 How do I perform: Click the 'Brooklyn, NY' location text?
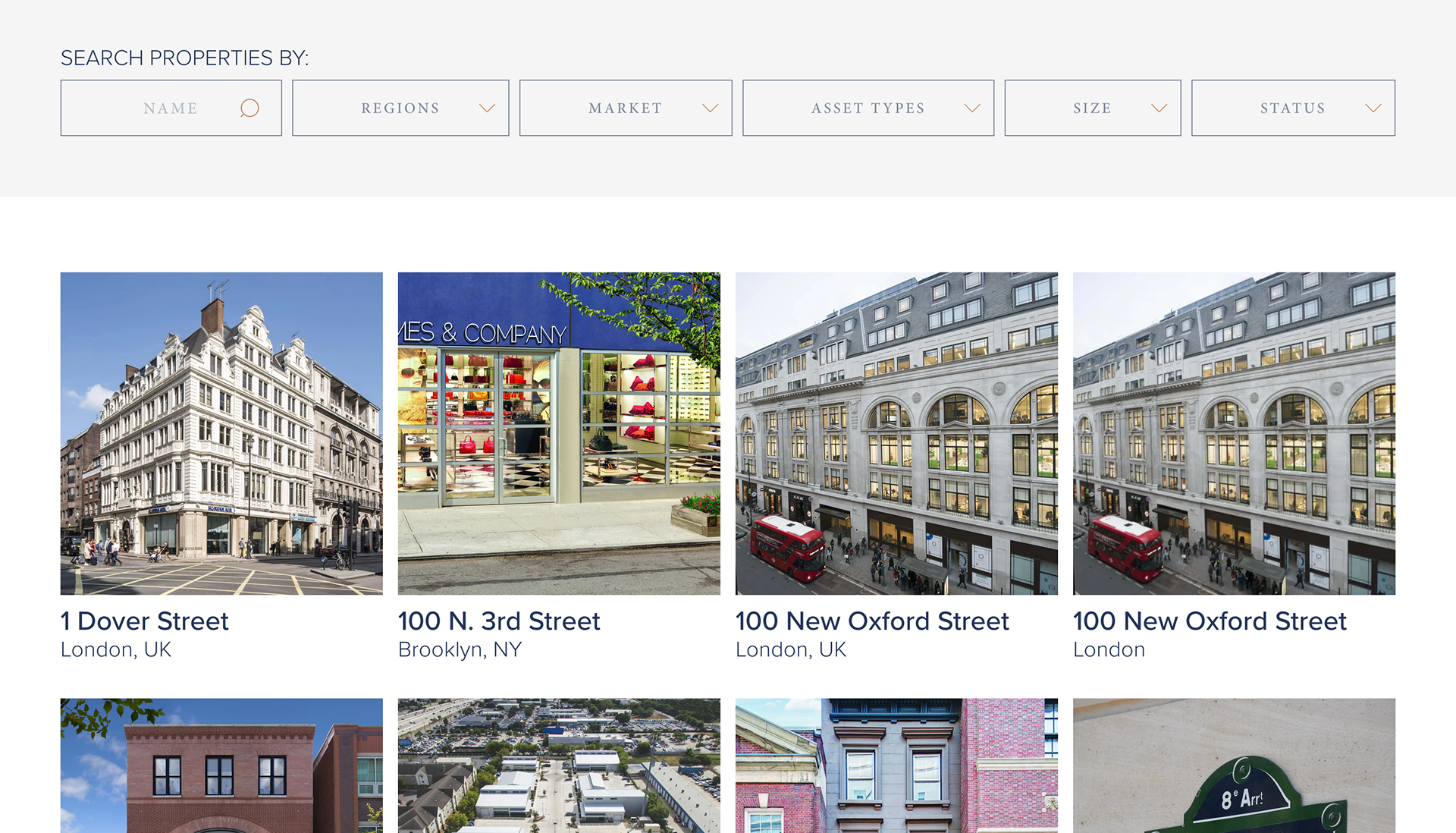460,650
